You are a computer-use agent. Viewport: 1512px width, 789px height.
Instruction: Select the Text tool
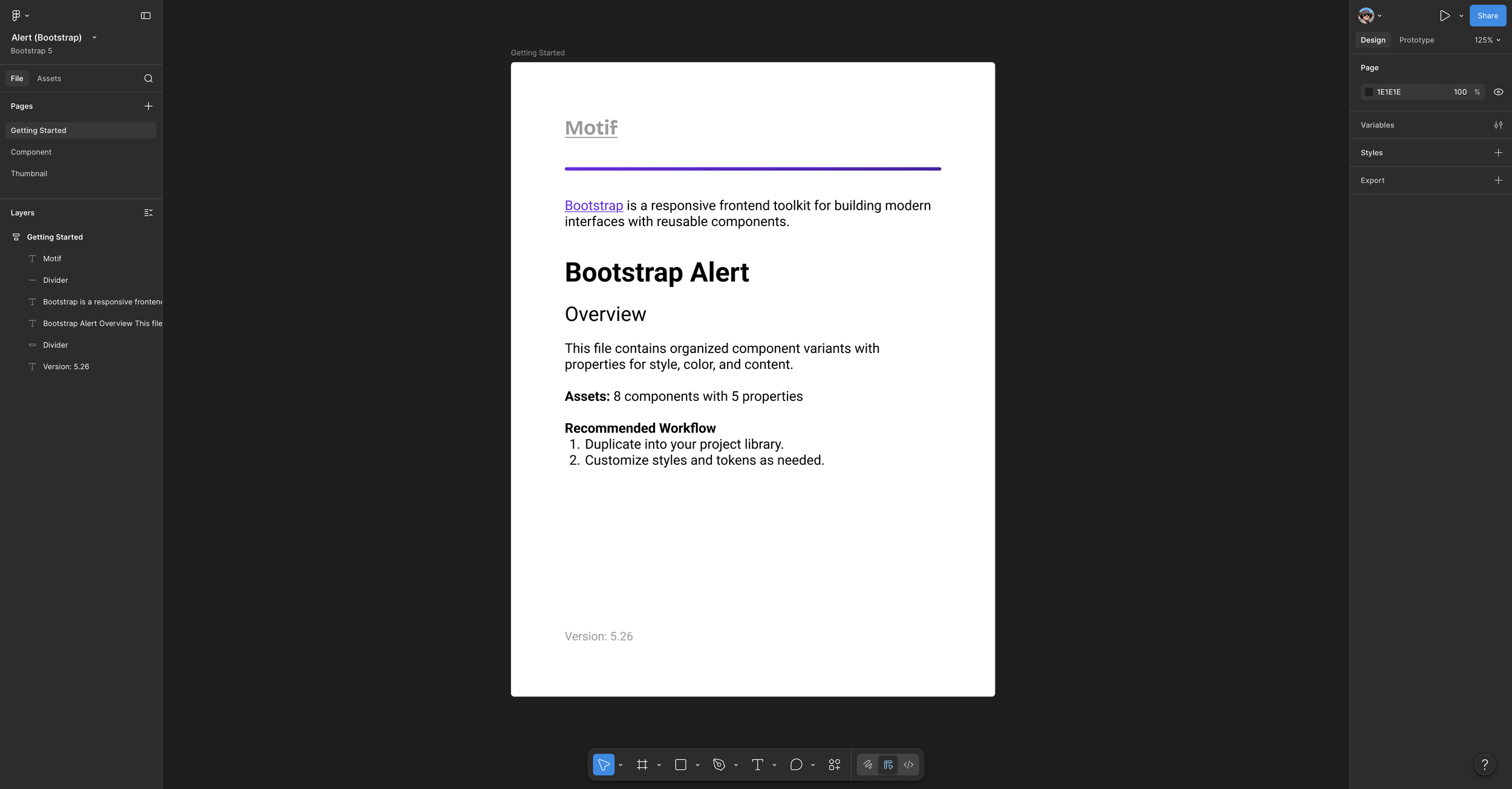pos(757,765)
